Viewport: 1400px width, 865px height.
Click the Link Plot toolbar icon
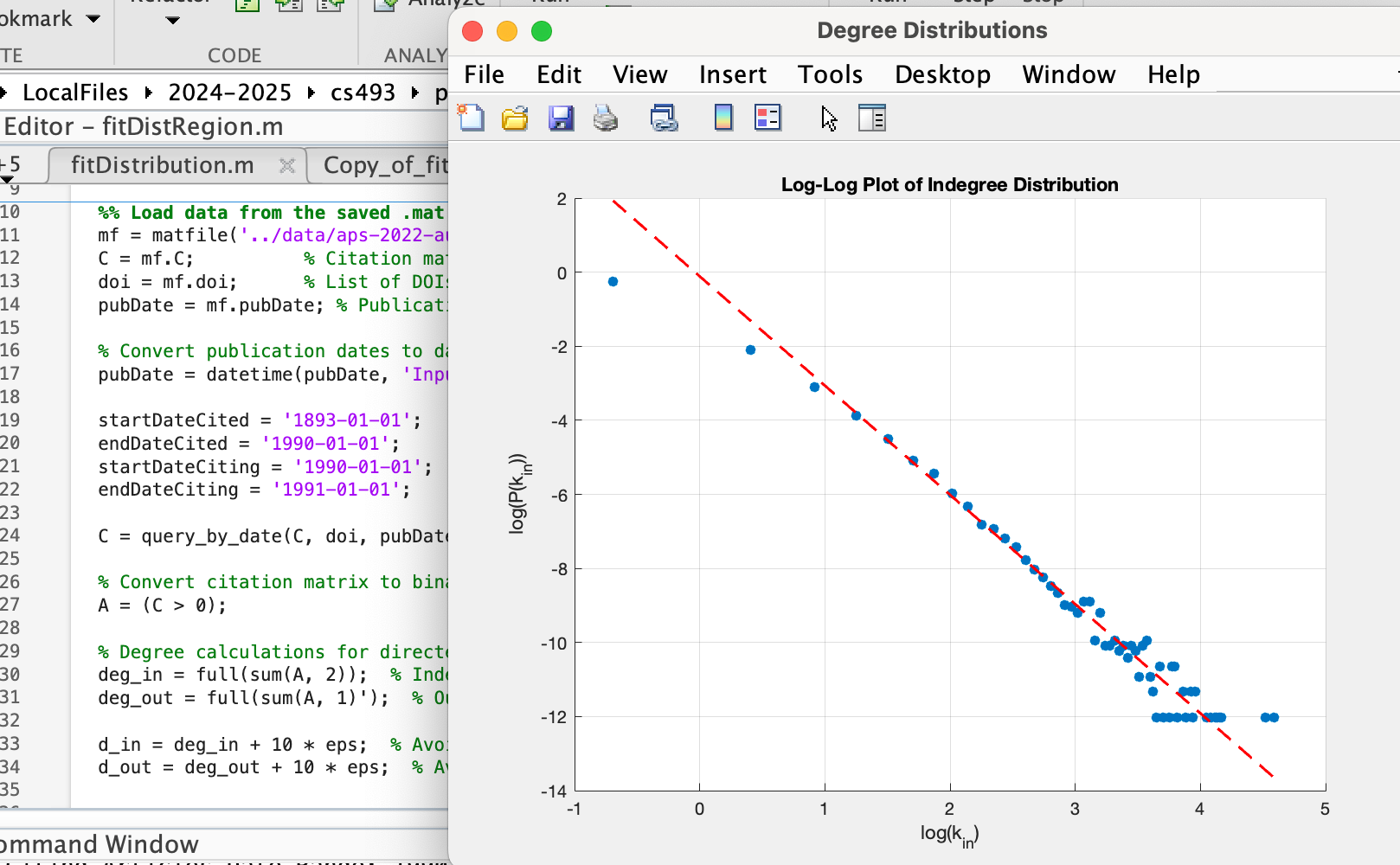point(665,118)
